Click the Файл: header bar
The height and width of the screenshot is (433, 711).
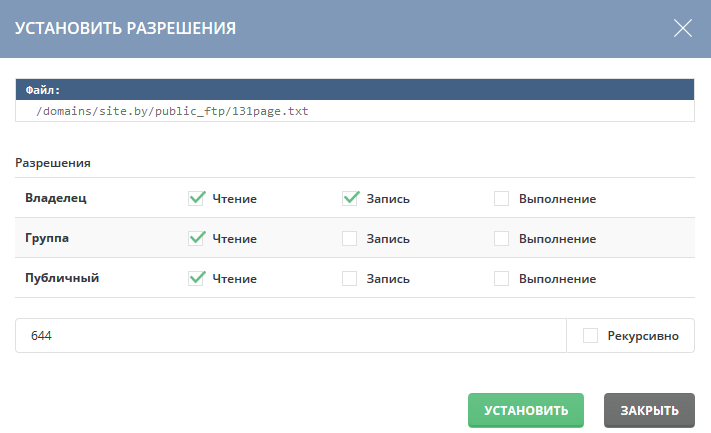point(355,90)
